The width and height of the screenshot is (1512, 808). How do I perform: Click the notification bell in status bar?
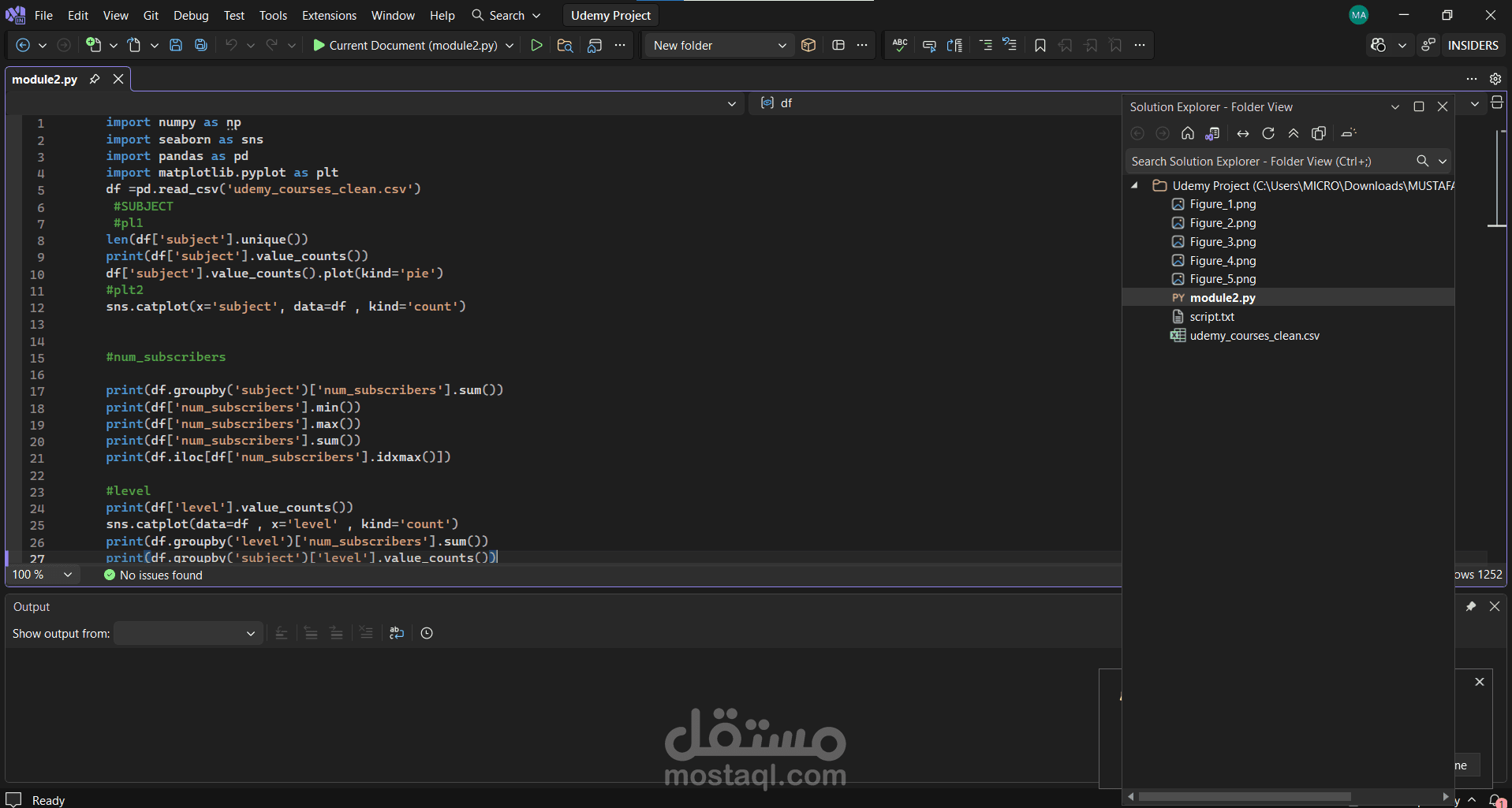[1495, 800]
